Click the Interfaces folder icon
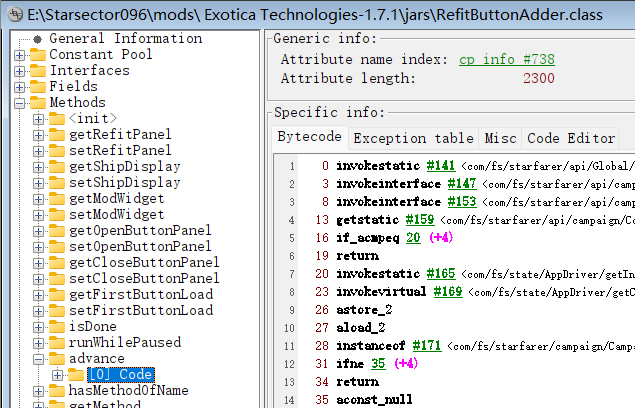635x408 pixels. point(38,71)
